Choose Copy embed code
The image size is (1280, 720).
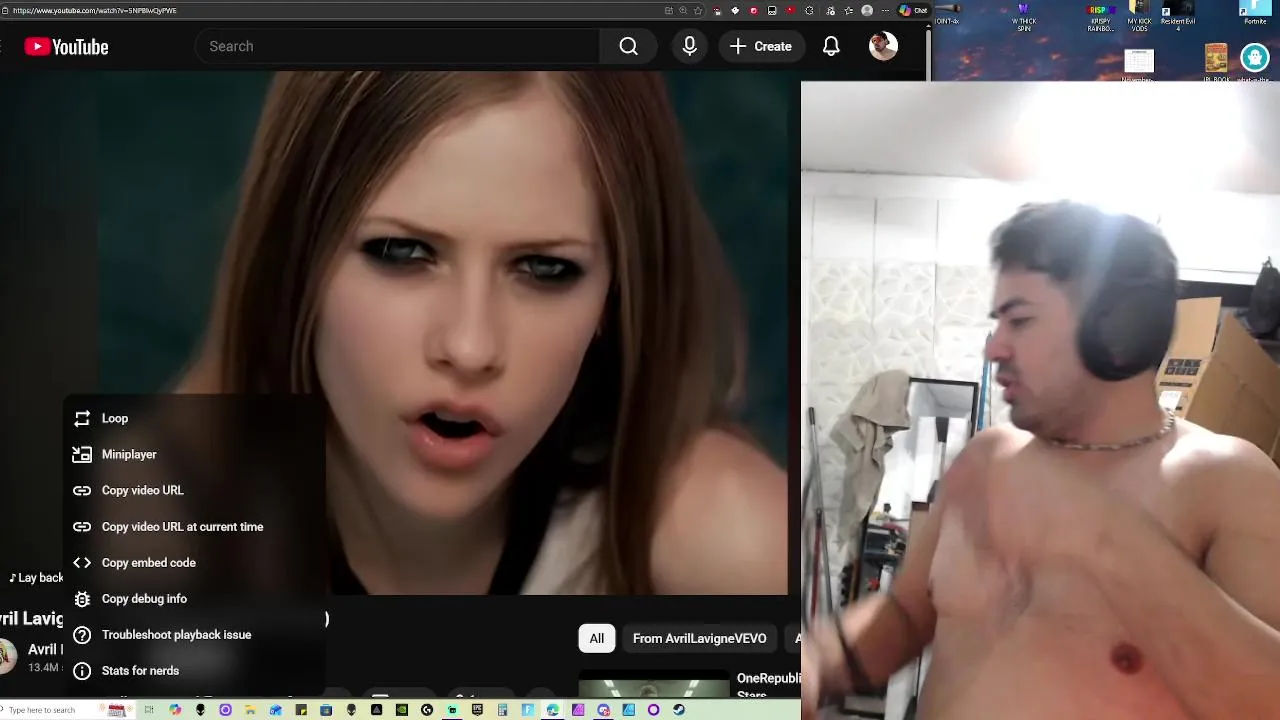tap(195, 562)
